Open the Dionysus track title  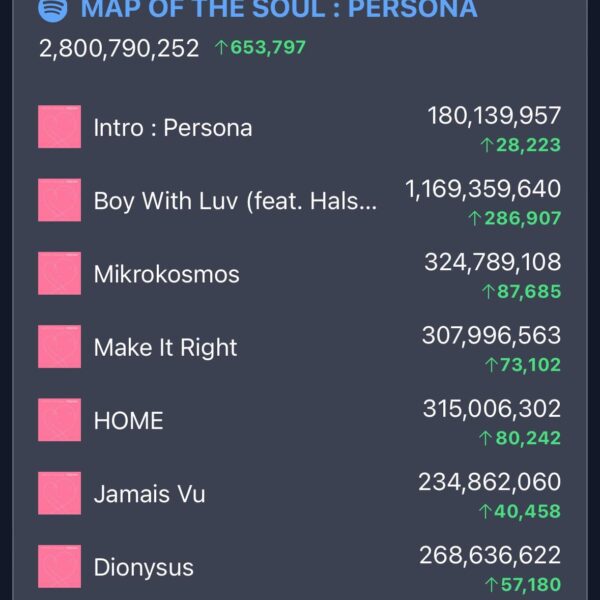[143, 567]
